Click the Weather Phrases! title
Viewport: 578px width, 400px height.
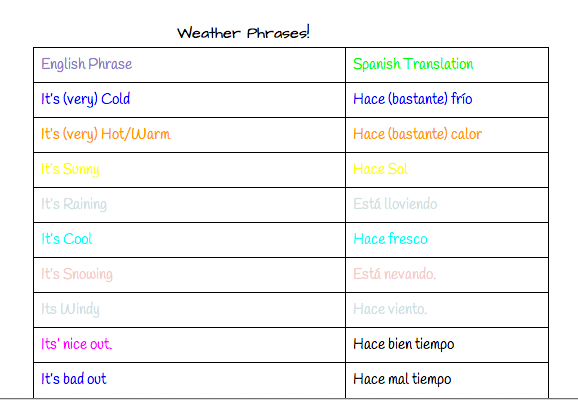click(243, 32)
